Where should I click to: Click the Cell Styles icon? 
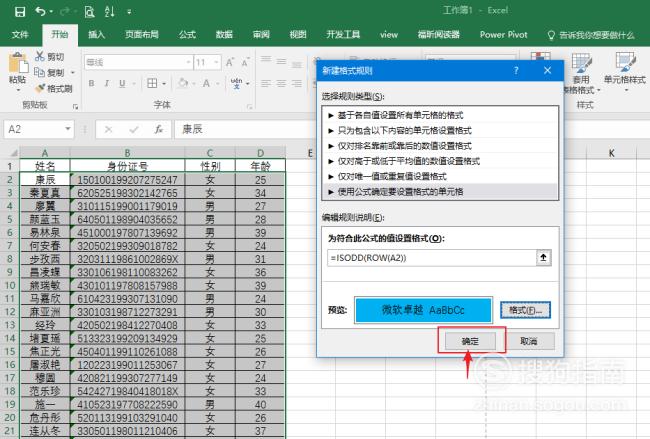(625, 63)
